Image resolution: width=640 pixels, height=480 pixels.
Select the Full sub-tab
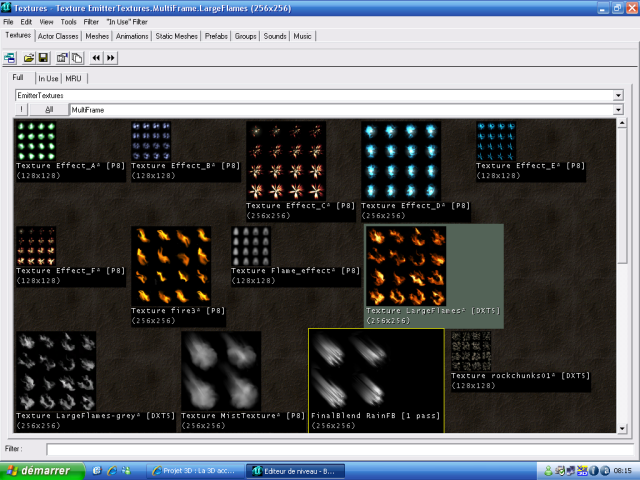coord(18,78)
